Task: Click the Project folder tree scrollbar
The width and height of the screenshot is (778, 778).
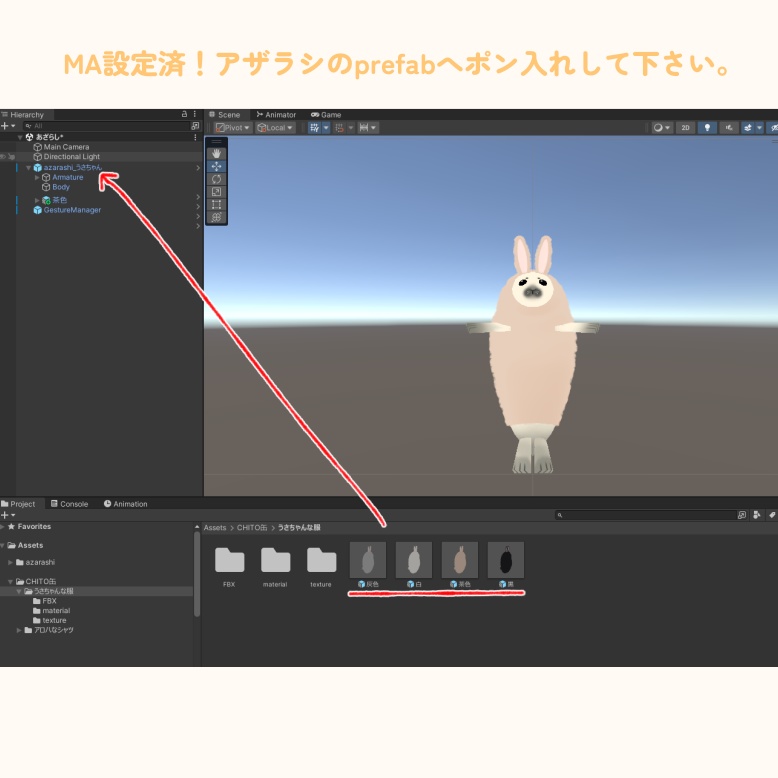Action: 197,575
